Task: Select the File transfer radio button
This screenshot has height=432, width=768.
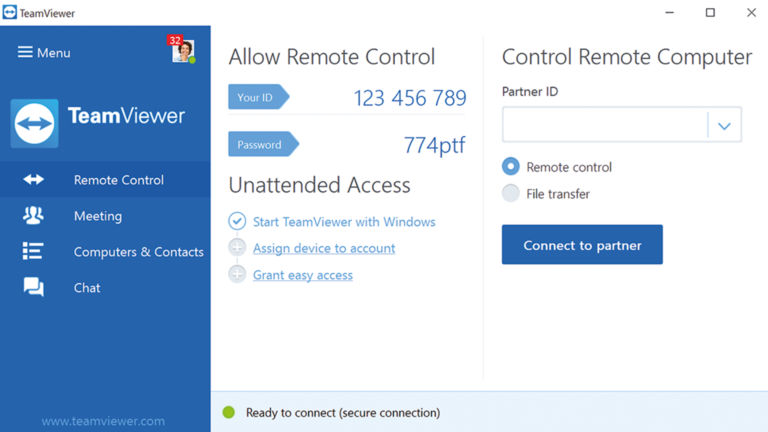Action: coord(511,194)
